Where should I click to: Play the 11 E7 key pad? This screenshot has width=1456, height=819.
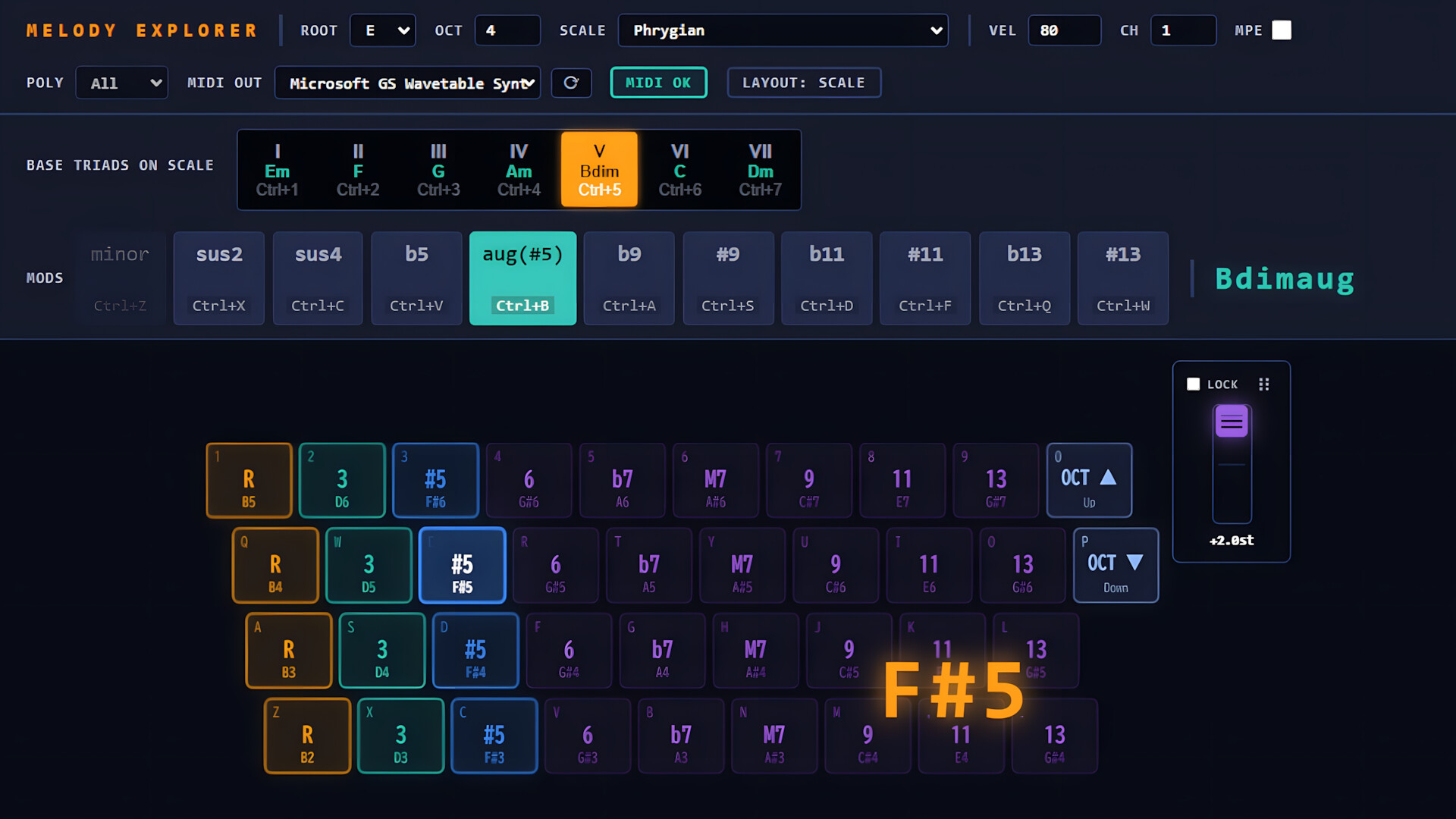(902, 481)
